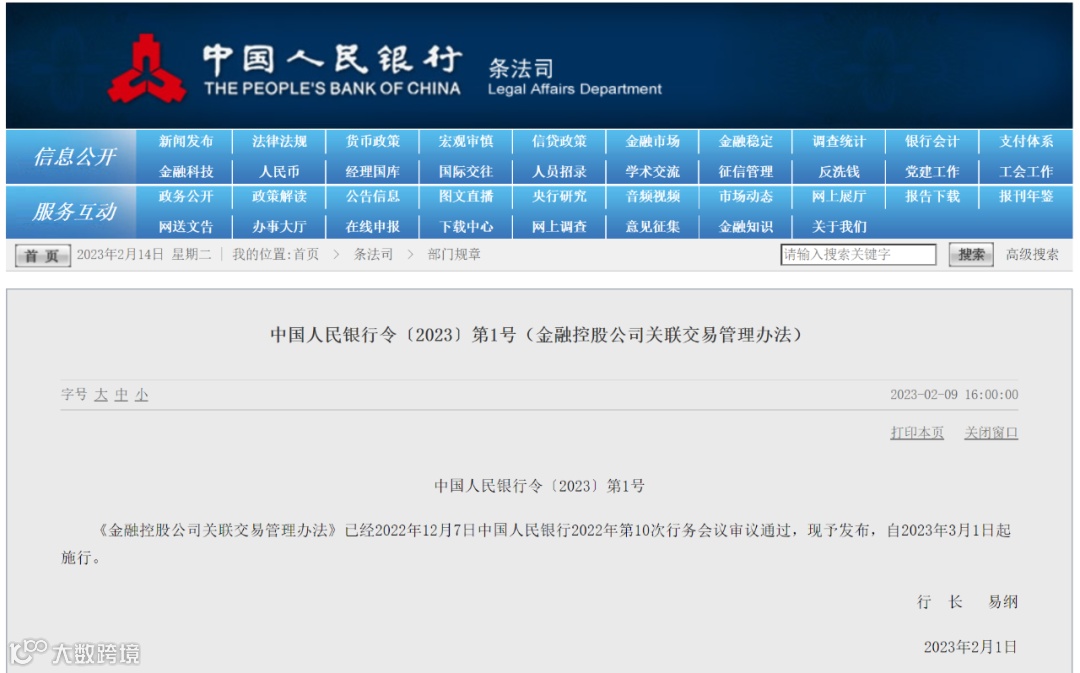Viewport: 1080px width, 673px height.
Task: Set font size to 中
Action: pos(121,395)
